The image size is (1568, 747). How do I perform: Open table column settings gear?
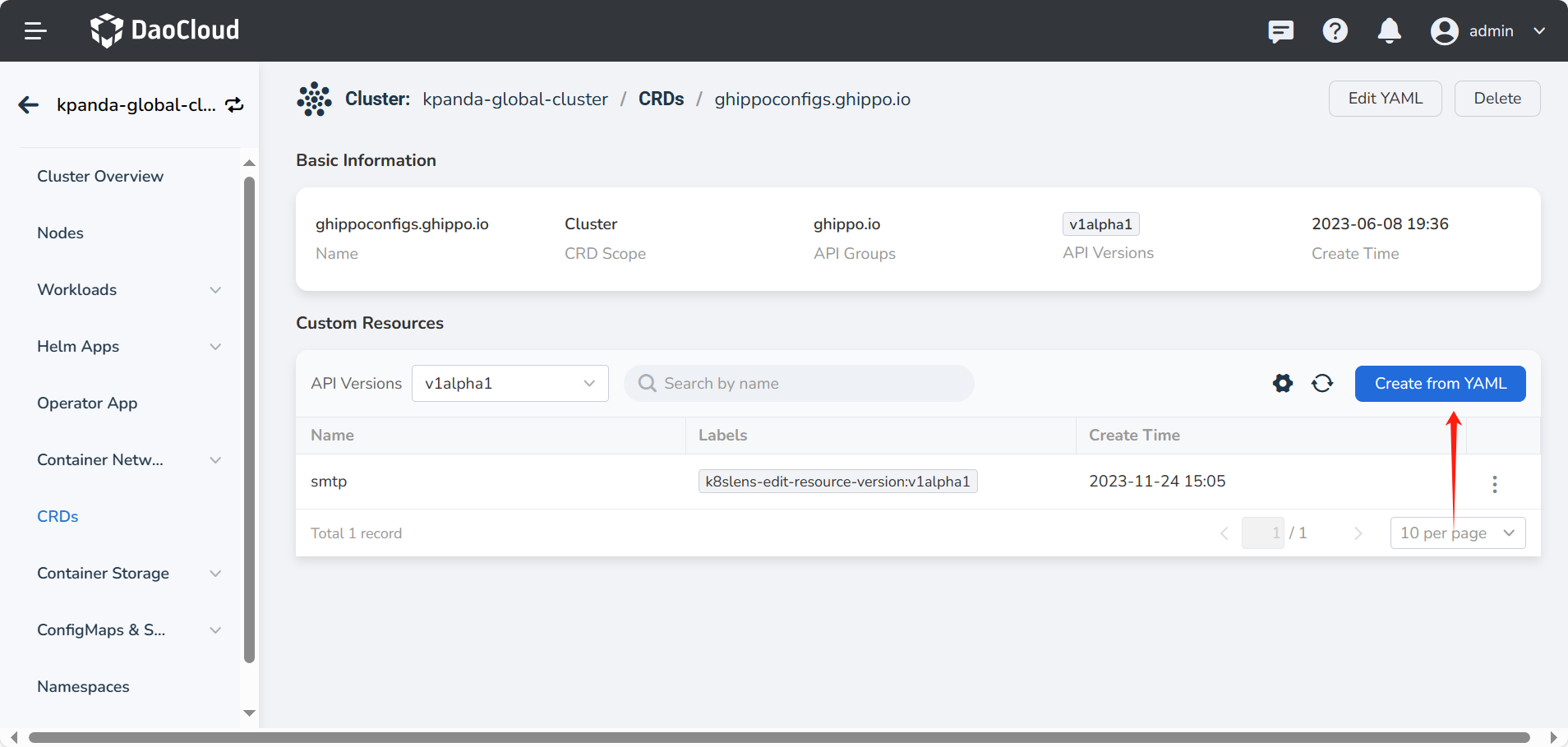1282,383
